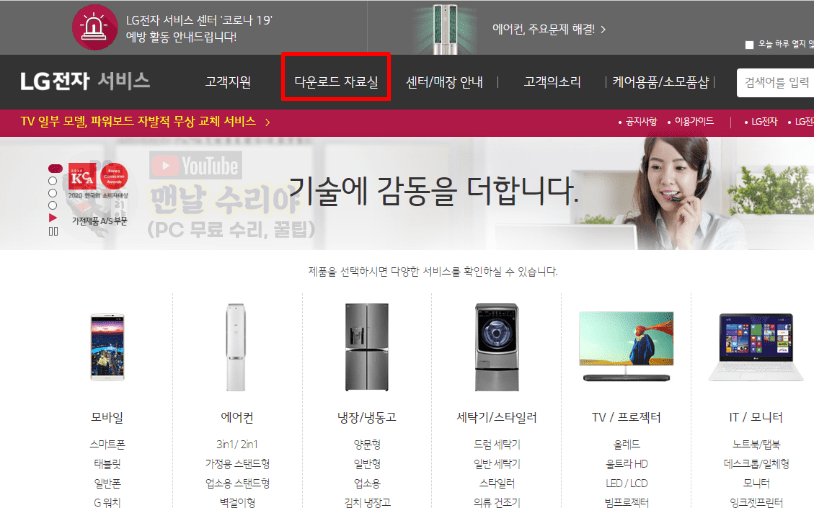The width and height of the screenshot is (814, 508).
Task: Choose 데스크톱/일체형 link
Action: [x=756, y=463]
